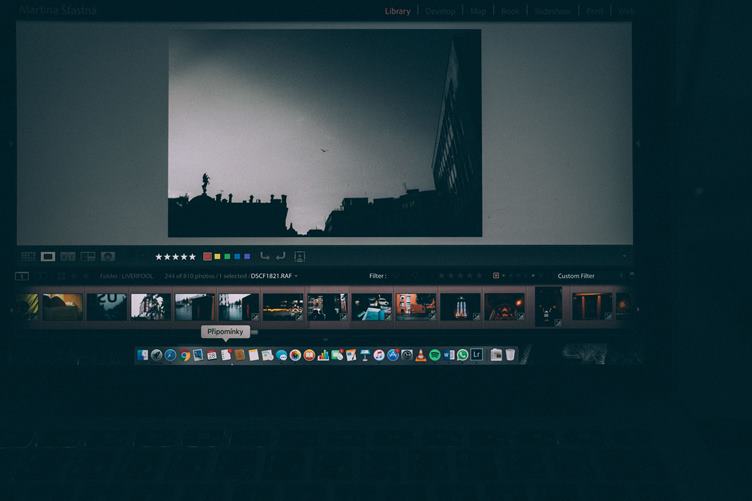Apply the yellow color label

pyautogui.click(x=217, y=256)
